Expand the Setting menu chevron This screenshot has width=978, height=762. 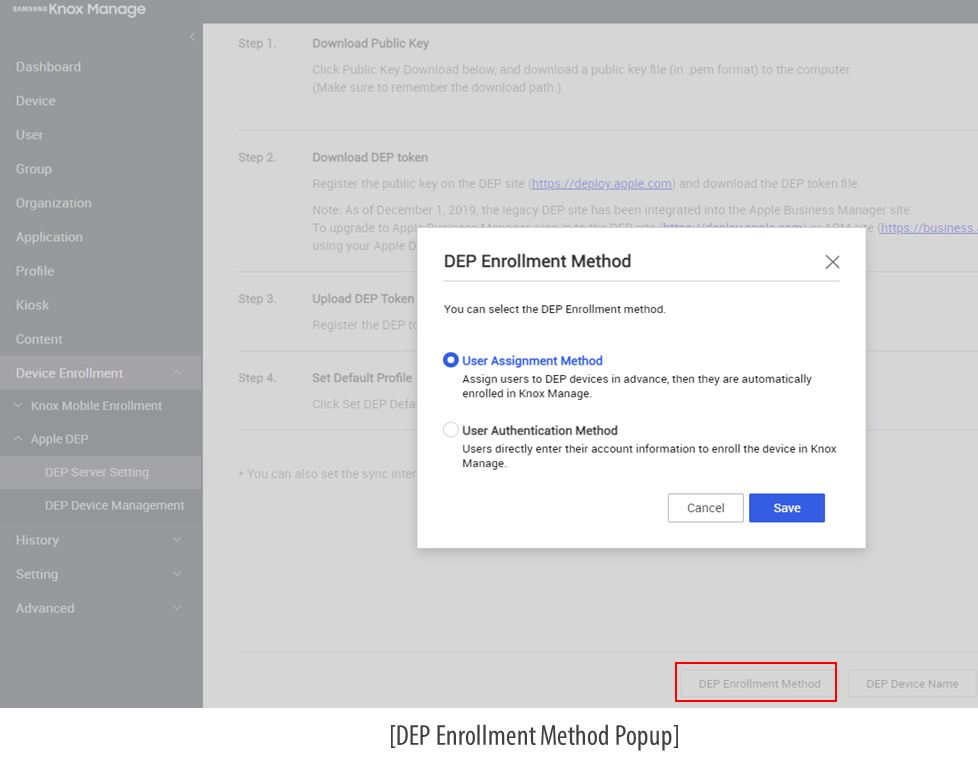tap(177, 574)
